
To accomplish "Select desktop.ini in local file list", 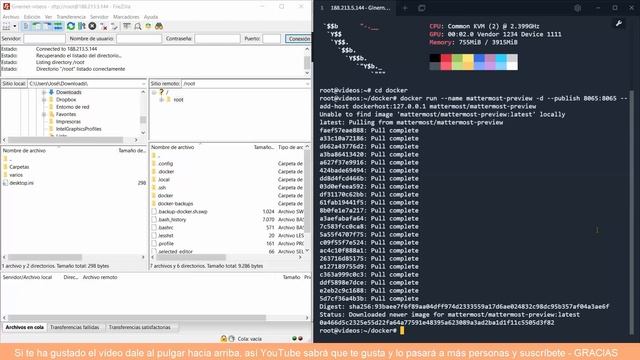I will tap(21, 183).
